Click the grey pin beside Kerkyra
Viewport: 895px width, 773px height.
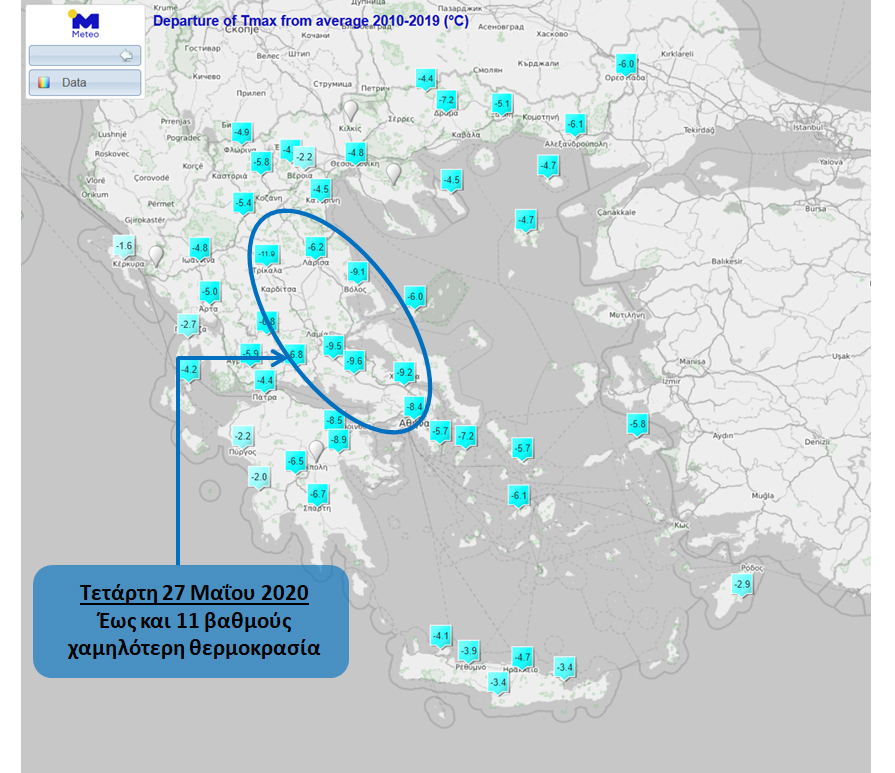click(x=156, y=256)
